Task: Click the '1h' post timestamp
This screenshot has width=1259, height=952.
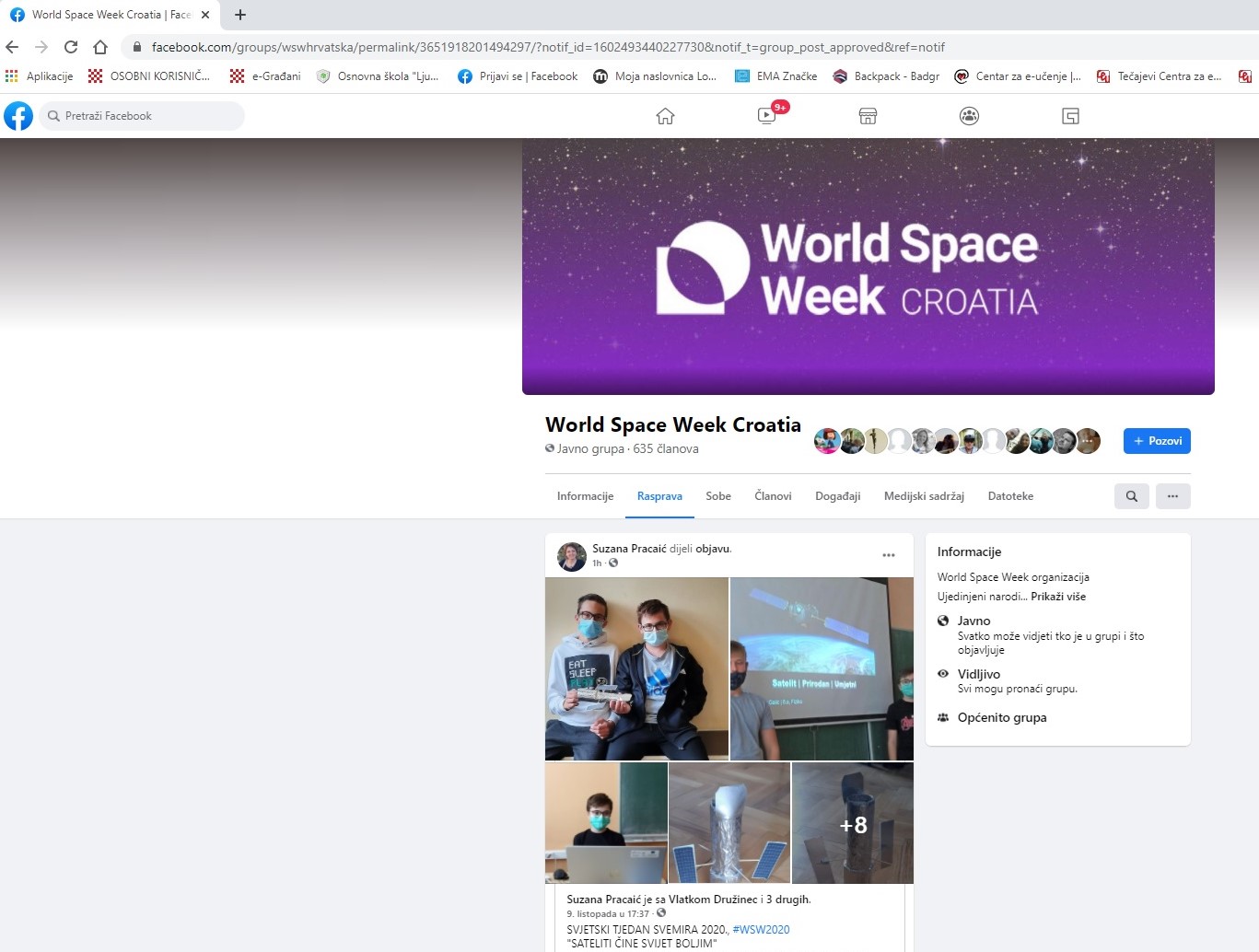Action: coord(597,563)
